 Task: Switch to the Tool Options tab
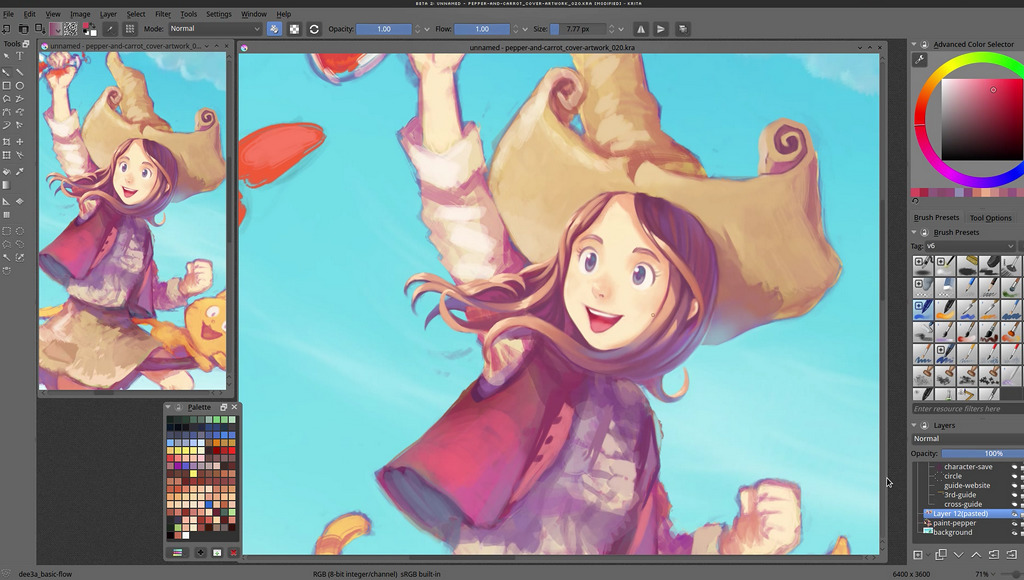coord(990,218)
